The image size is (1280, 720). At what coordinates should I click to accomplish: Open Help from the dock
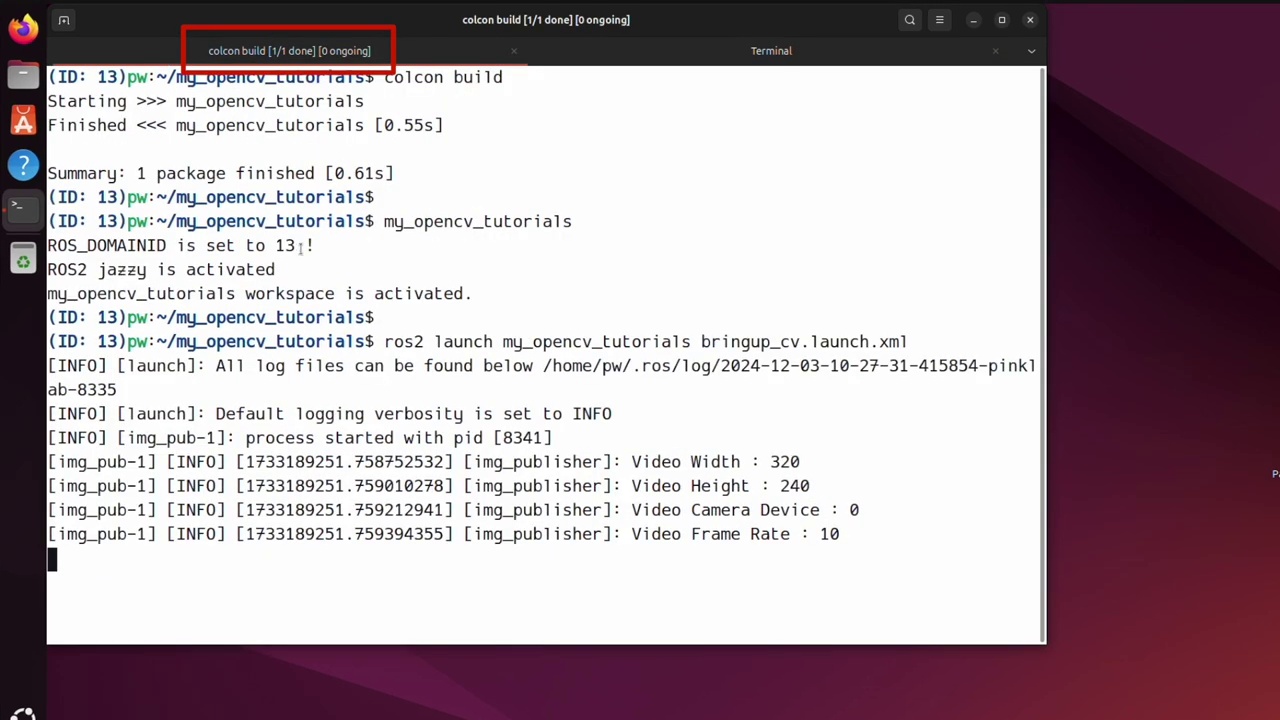23,165
